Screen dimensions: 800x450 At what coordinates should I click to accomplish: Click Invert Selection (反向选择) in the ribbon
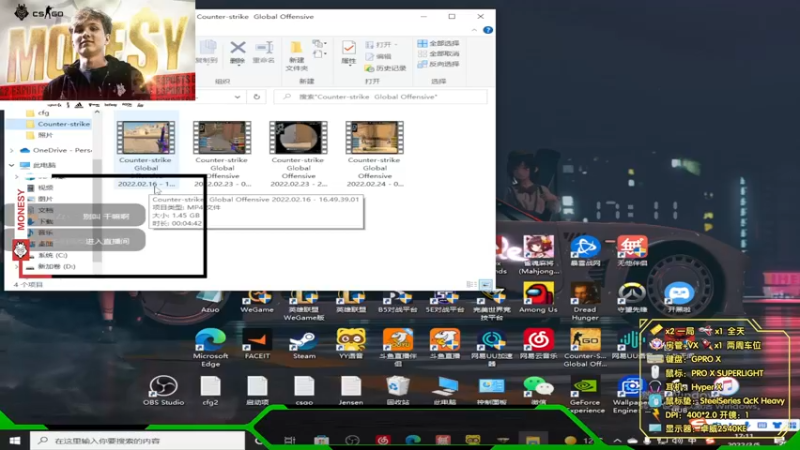[438, 64]
